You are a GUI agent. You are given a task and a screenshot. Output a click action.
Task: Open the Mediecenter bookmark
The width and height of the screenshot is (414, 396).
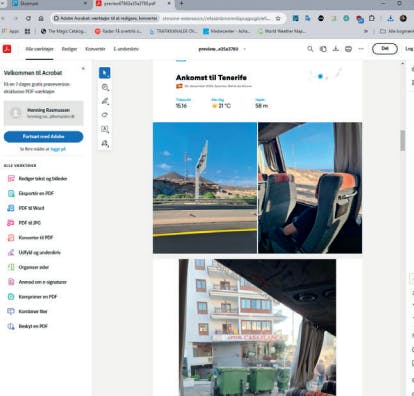point(227,31)
